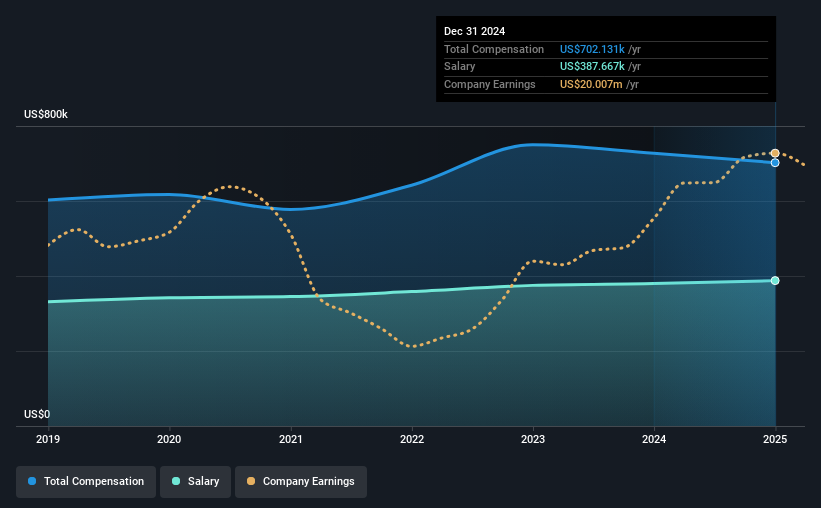
Task: Click the teal Salary legend dot
Action: tap(176, 481)
